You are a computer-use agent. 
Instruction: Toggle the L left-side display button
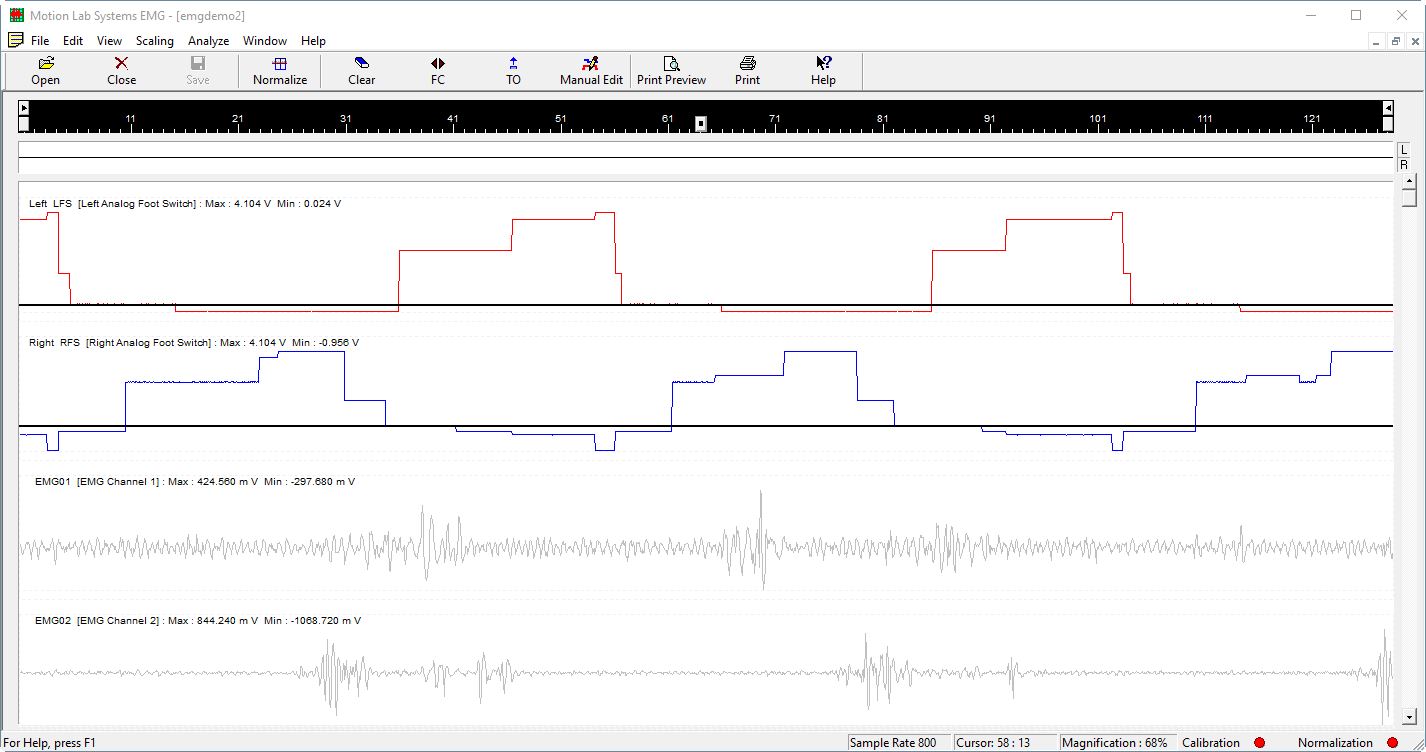coord(1404,148)
